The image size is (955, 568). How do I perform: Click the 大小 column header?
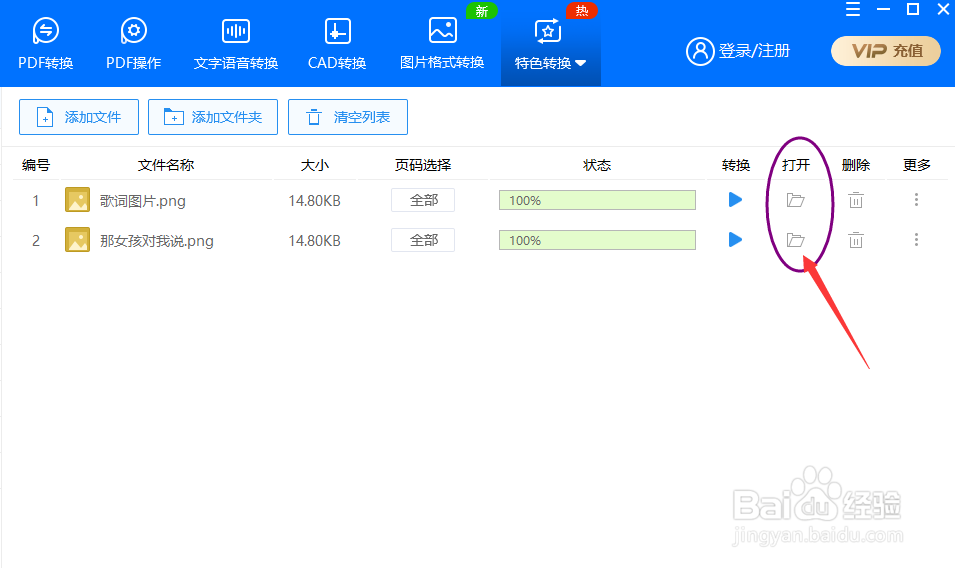click(314, 165)
